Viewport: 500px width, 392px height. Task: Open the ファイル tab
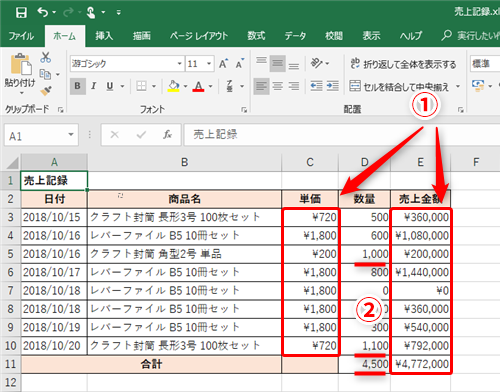tap(21, 36)
